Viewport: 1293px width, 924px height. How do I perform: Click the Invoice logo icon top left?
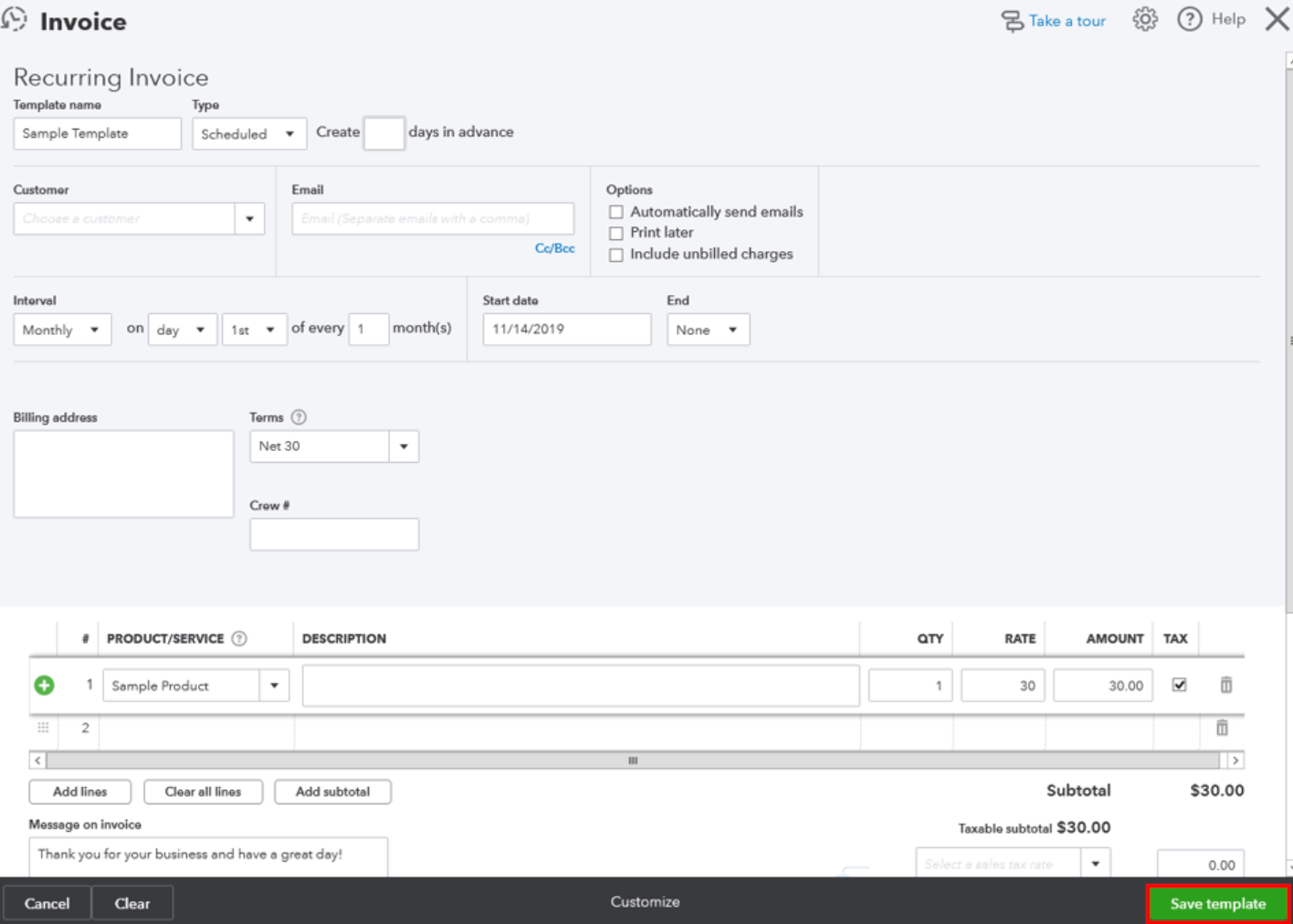coord(15,19)
